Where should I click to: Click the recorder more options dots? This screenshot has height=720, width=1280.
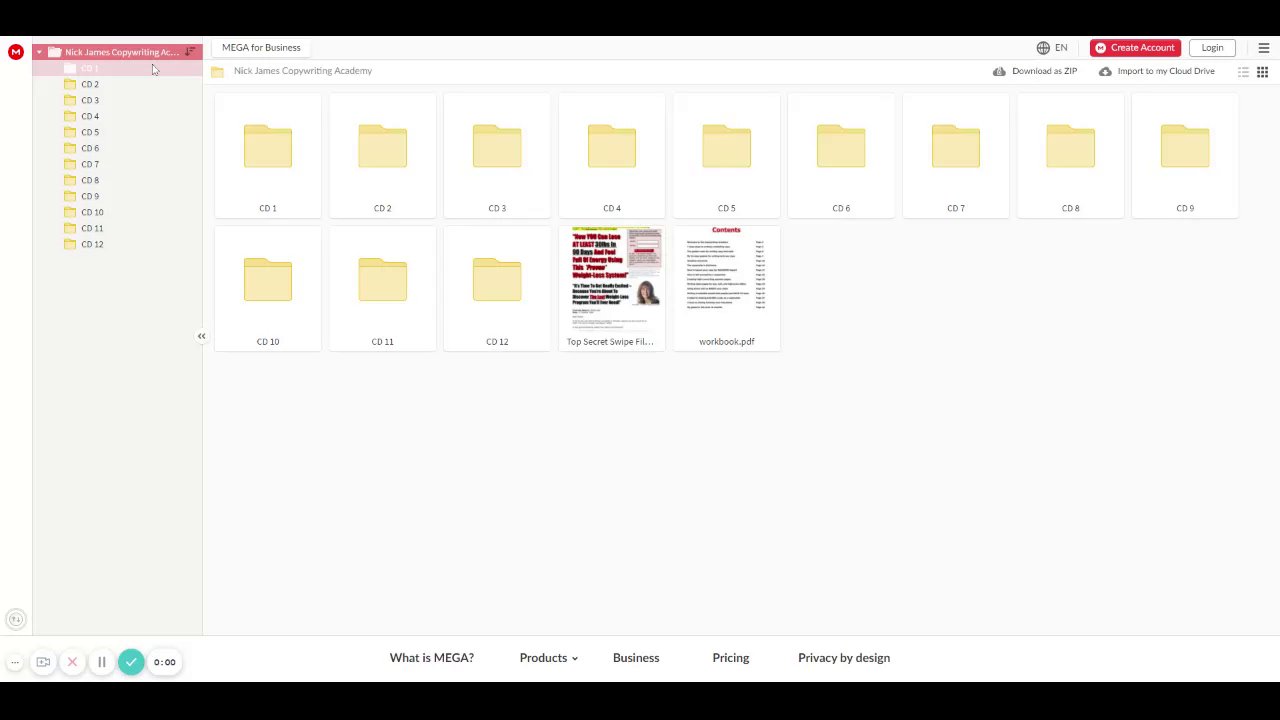tap(15, 662)
